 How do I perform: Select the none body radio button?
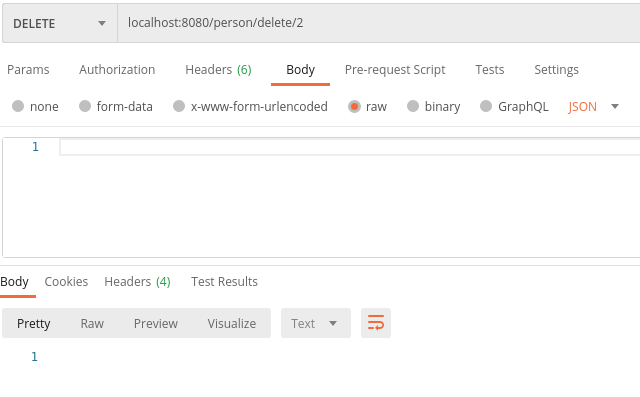coord(18,106)
